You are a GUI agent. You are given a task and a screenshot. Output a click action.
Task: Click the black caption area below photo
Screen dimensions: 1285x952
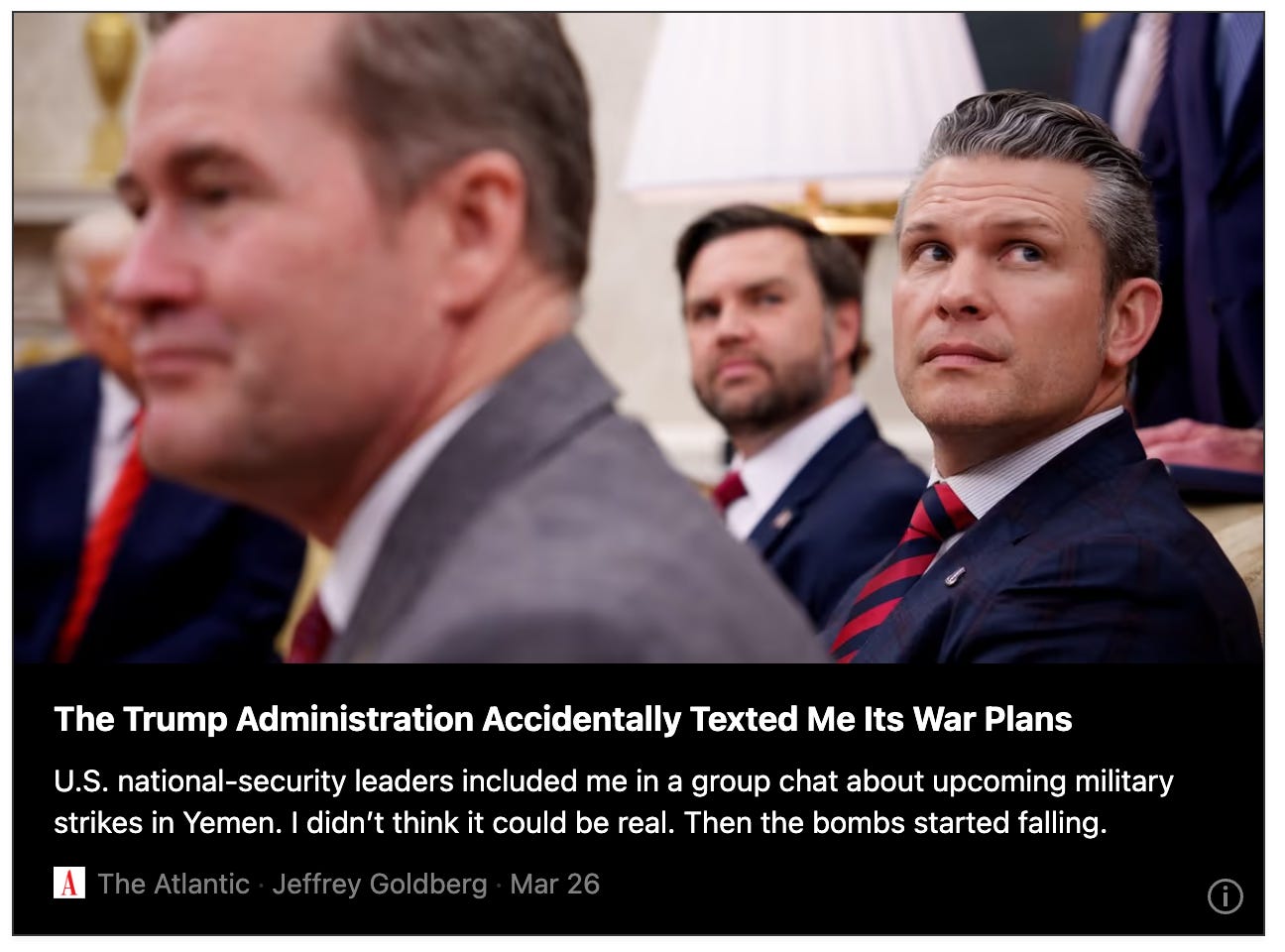pyautogui.click(x=639, y=798)
